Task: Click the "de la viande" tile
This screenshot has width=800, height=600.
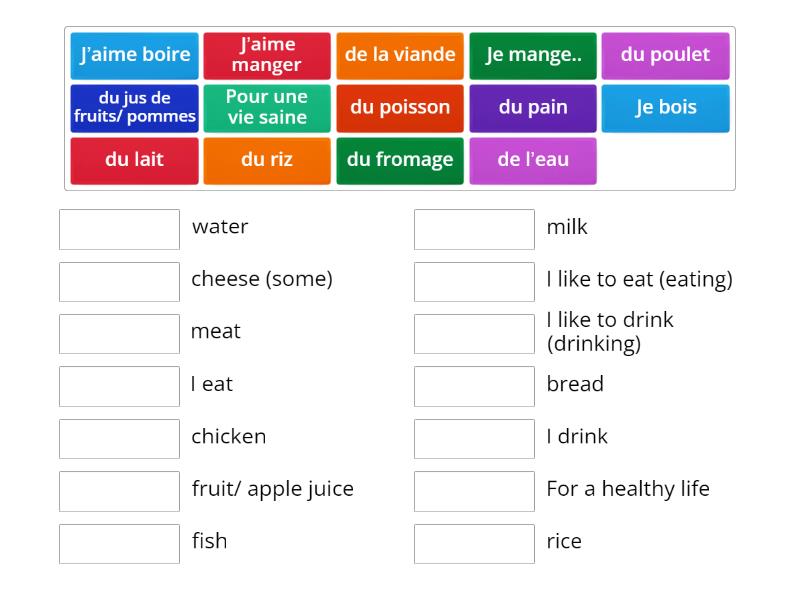Action: pos(400,55)
